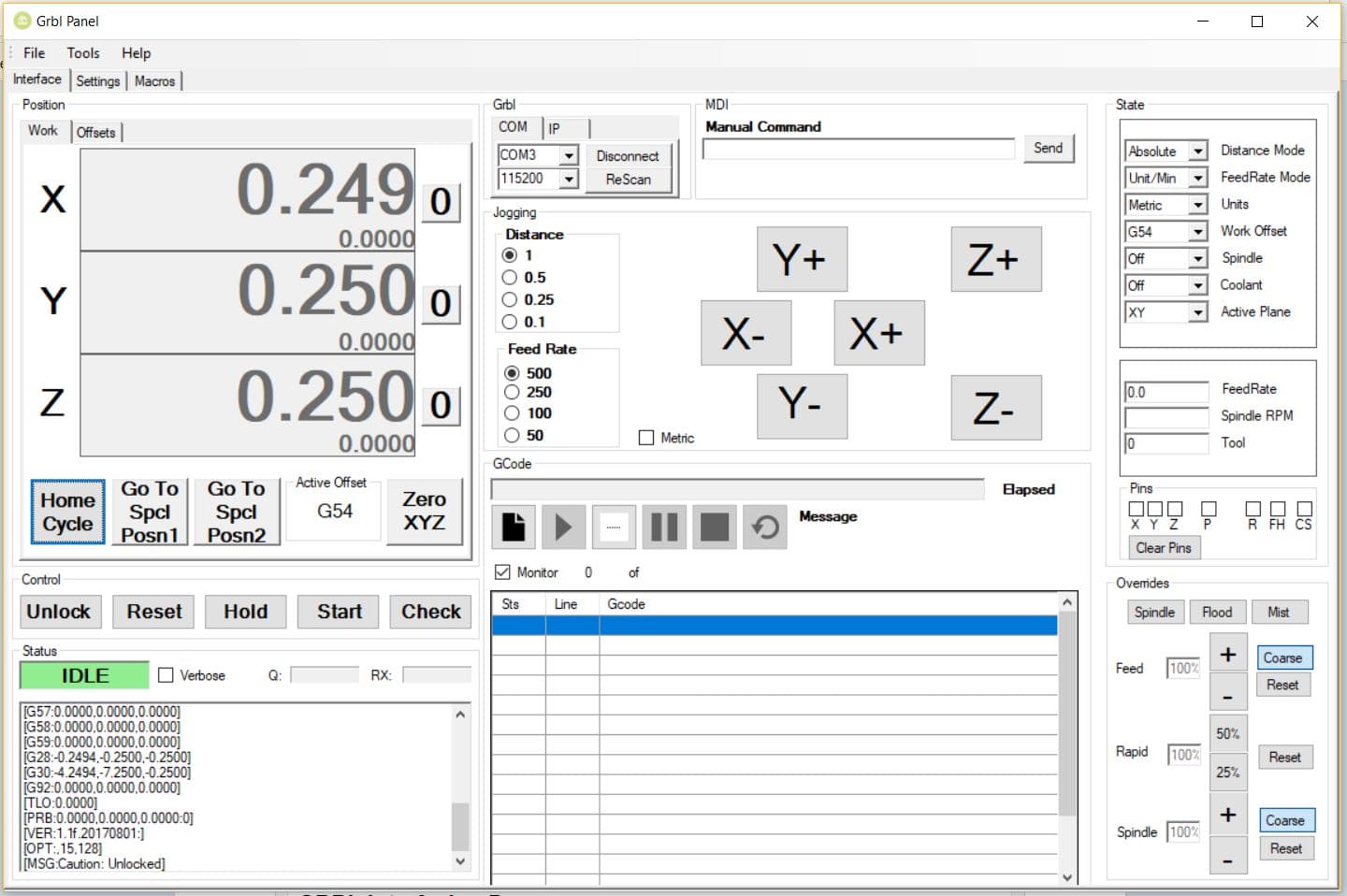Click the Home Cycle button

[x=67, y=512]
